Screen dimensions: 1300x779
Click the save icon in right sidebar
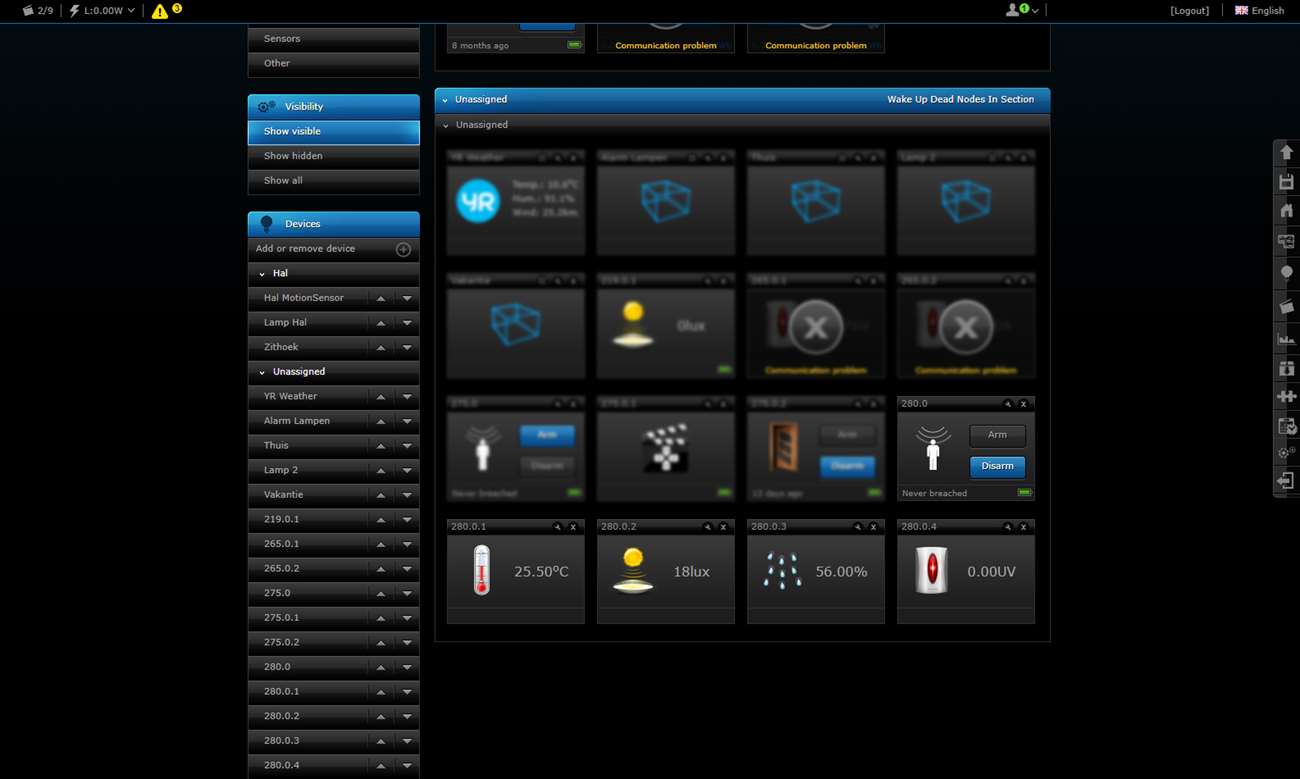1286,182
